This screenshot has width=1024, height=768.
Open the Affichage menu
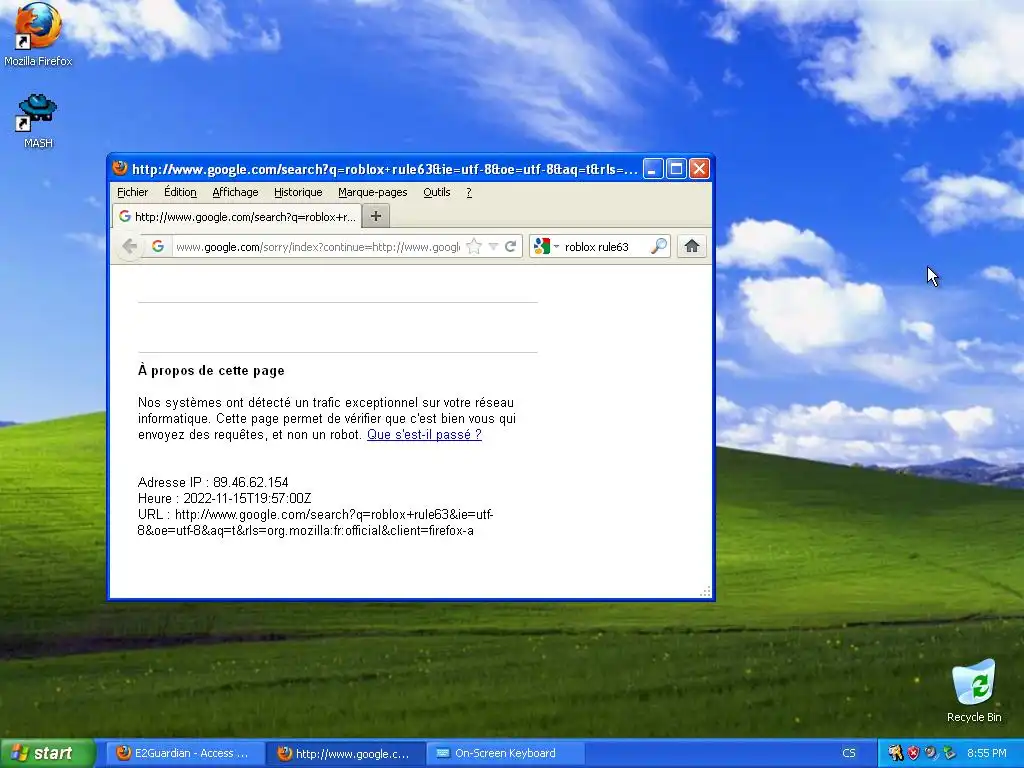235,192
